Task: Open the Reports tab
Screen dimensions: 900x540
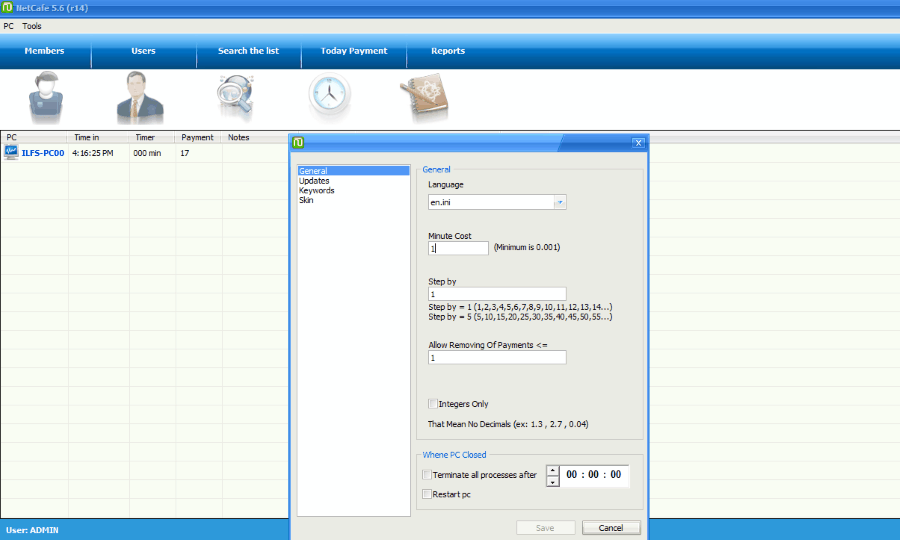Action: (448, 50)
